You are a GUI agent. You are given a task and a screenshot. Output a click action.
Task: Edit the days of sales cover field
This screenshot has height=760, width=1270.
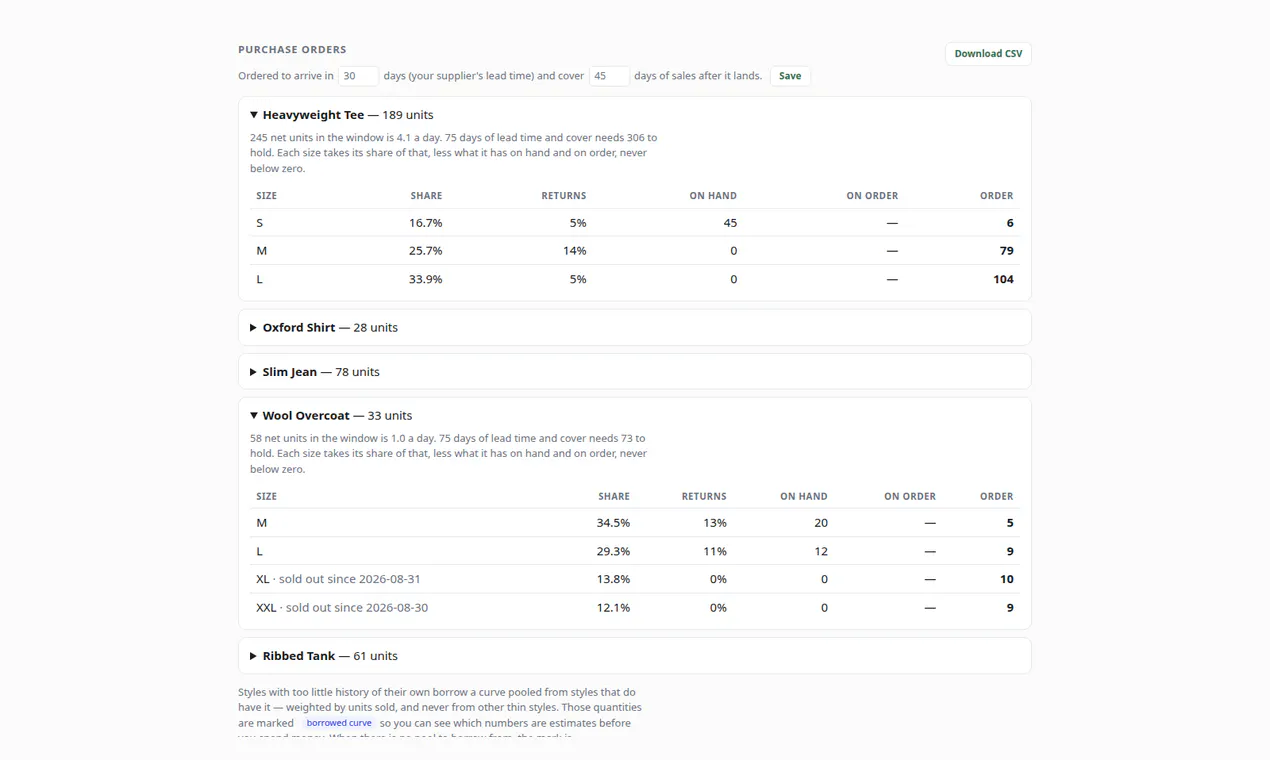pos(609,76)
